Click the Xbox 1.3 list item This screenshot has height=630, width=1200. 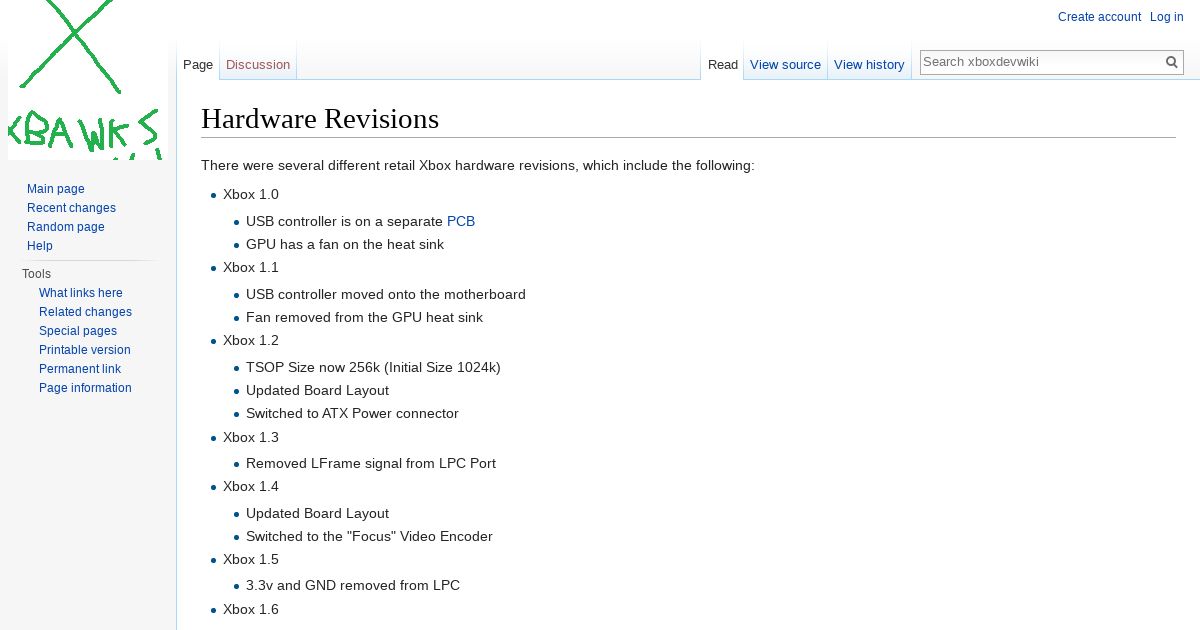point(251,437)
